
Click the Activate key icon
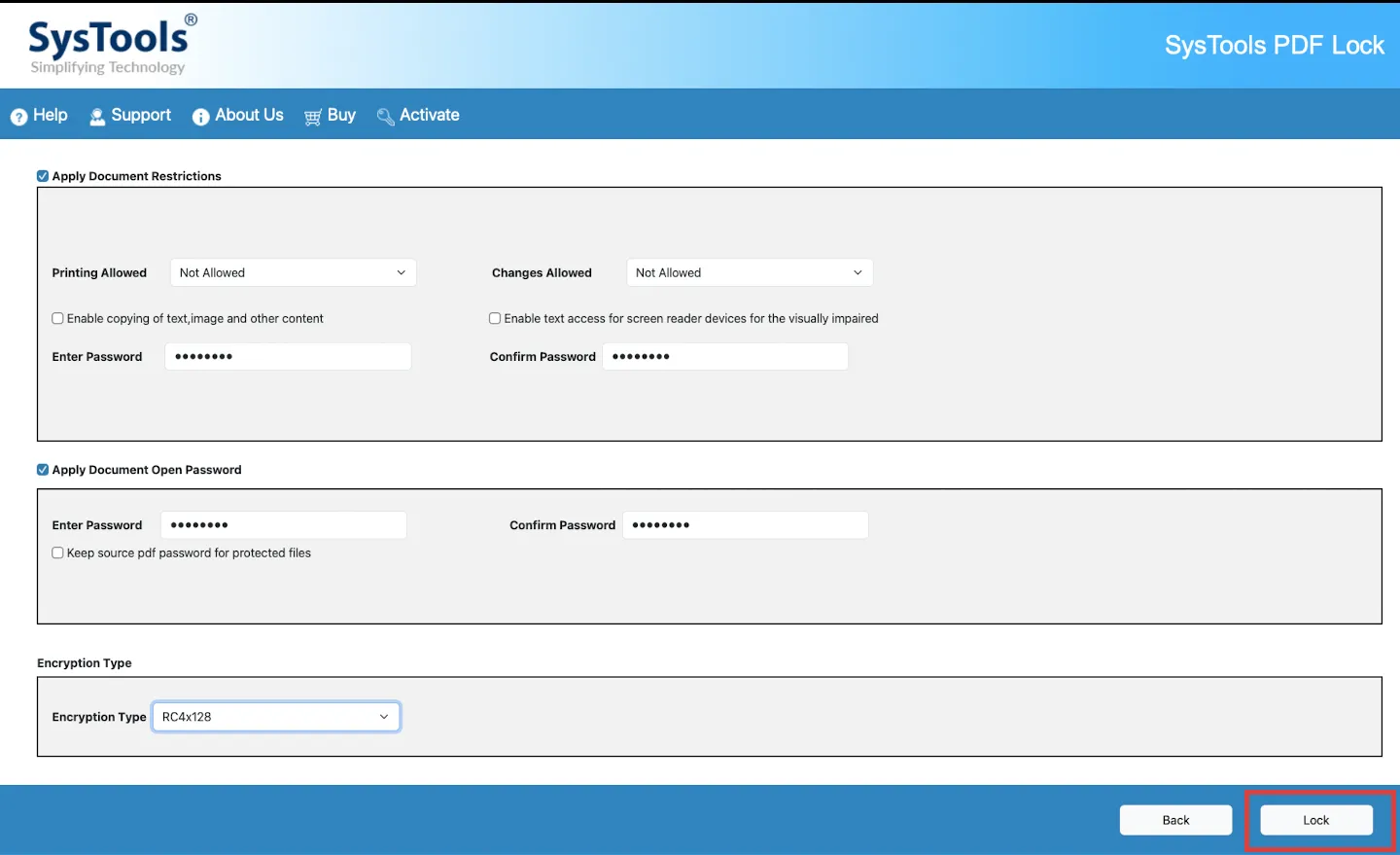(x=385, y=117)
